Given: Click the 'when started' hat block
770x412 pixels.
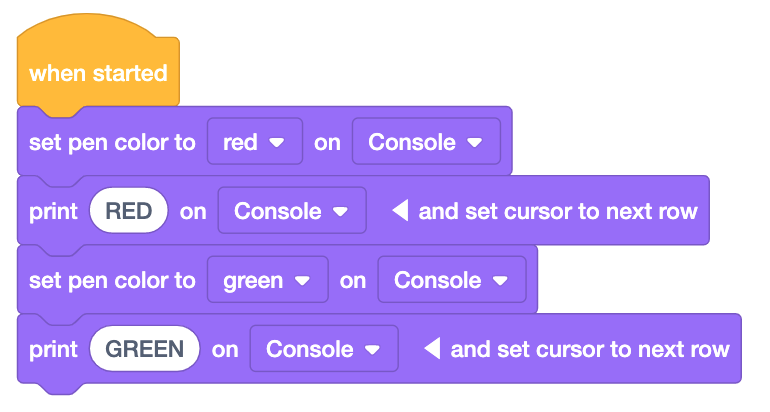Looking at the screenshot, I should click(97, 74).
